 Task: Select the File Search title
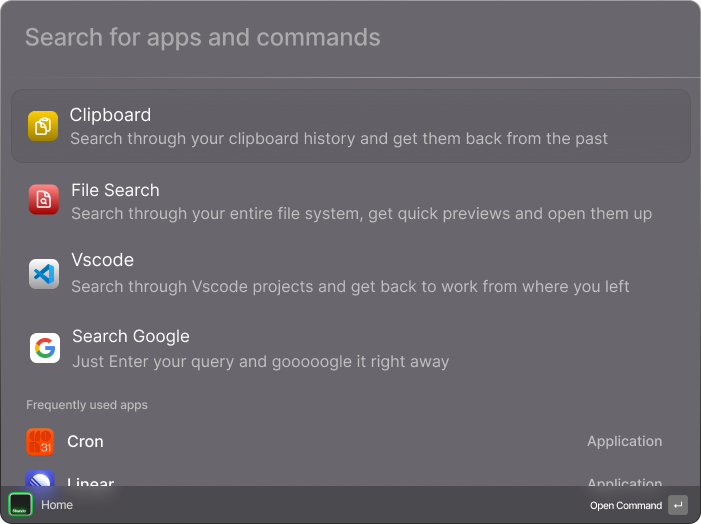115,190
